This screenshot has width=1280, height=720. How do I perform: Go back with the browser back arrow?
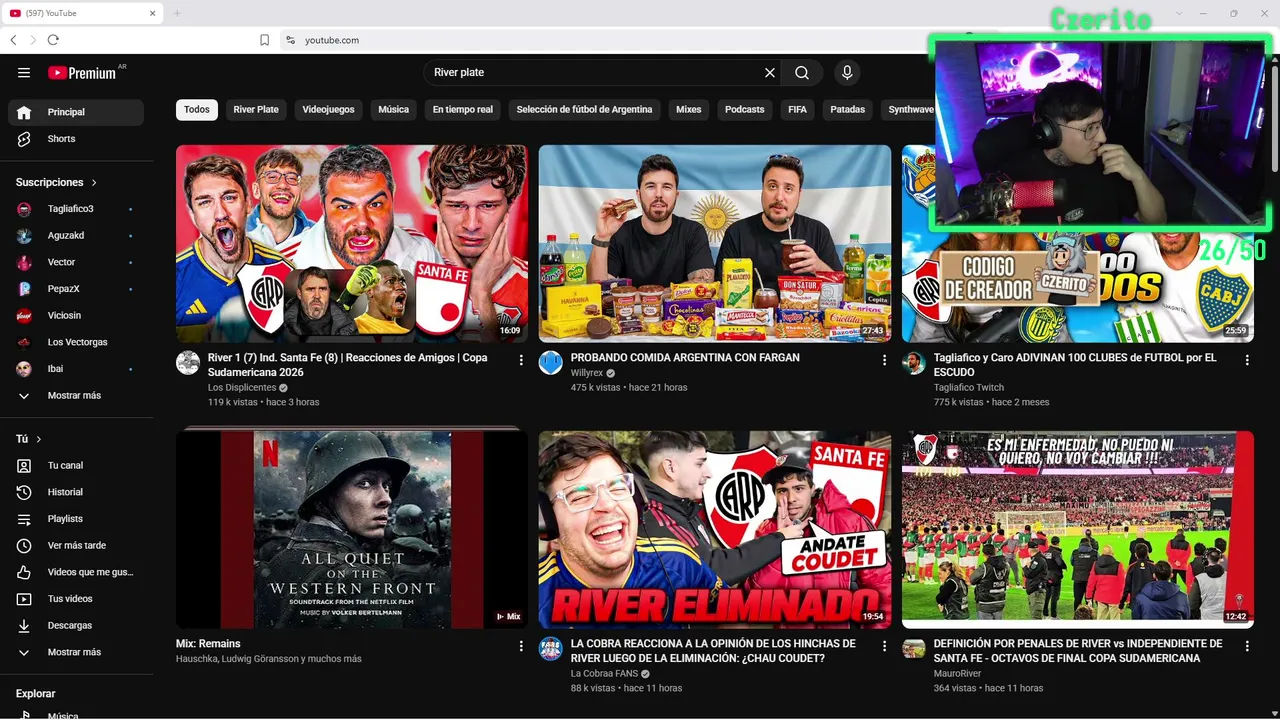13,40
